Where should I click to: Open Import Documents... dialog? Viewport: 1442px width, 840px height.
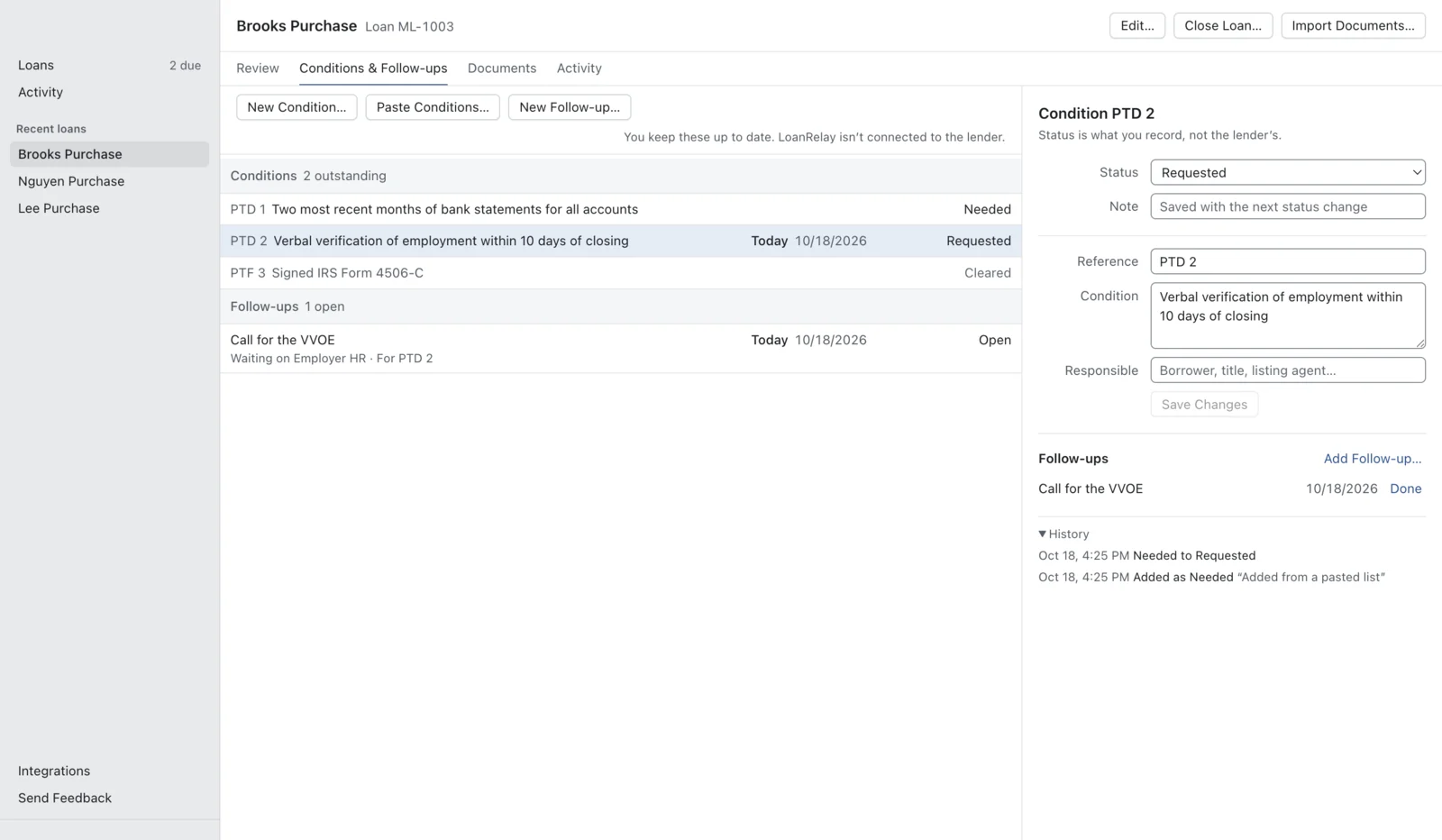(x=1353, y=25)
